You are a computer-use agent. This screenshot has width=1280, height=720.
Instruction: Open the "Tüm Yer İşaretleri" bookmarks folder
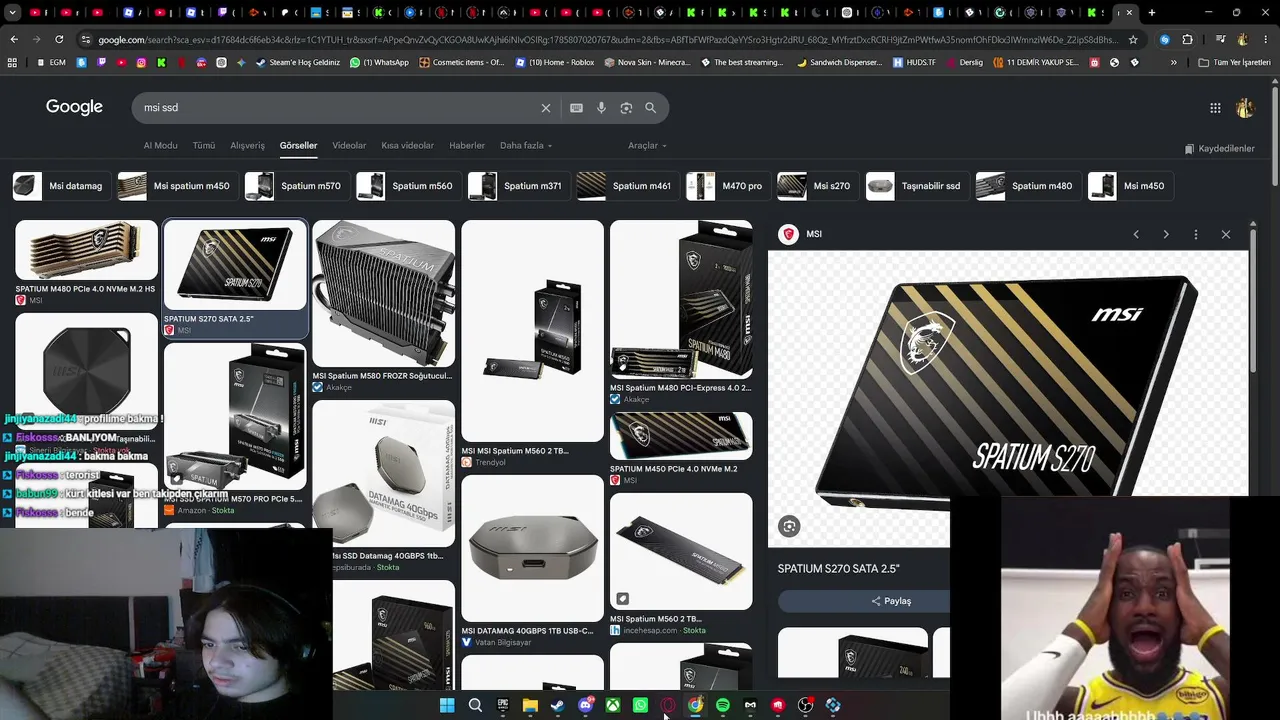point(1234,62)
